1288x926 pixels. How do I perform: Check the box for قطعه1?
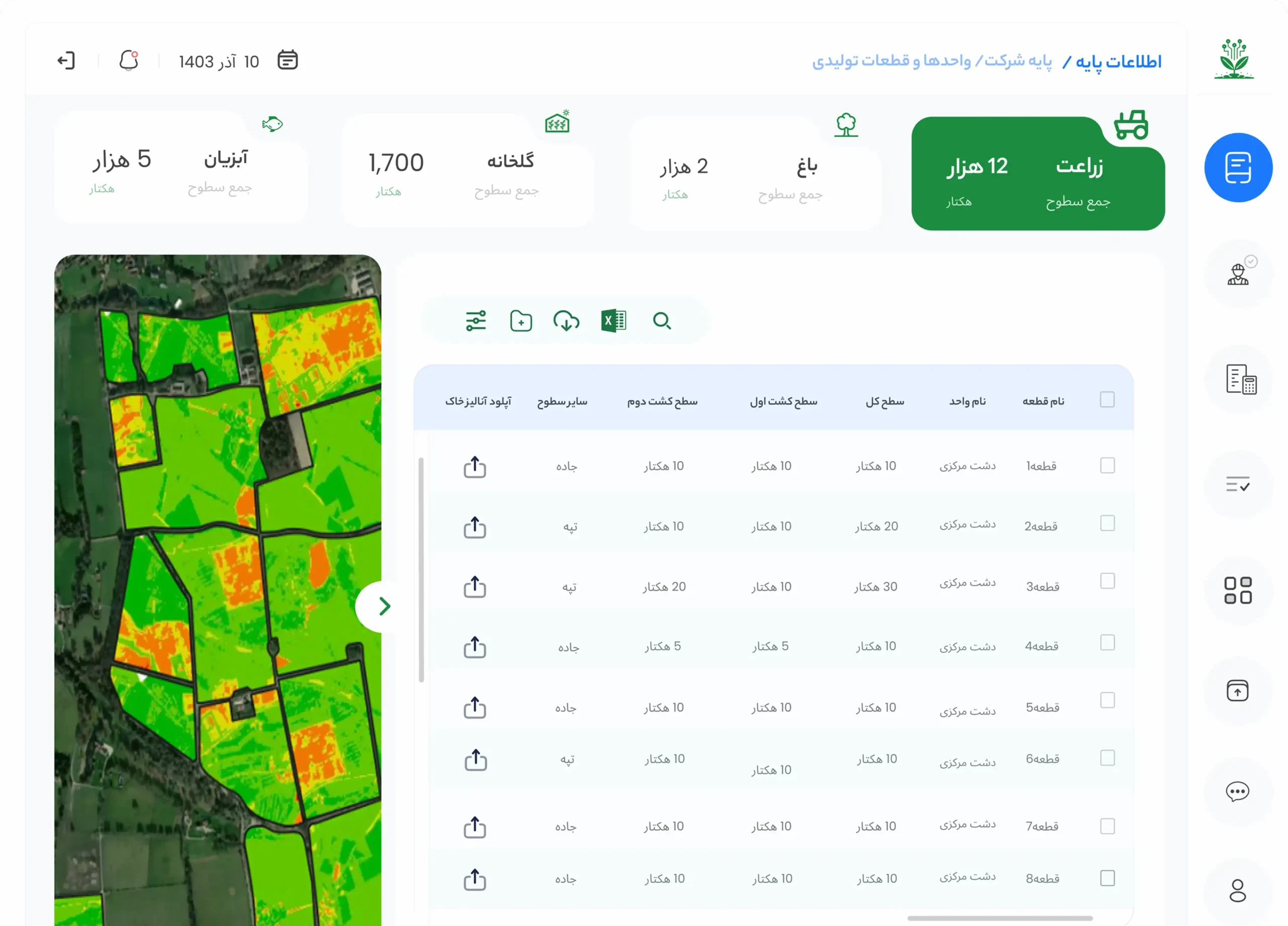pos(1107,466)
